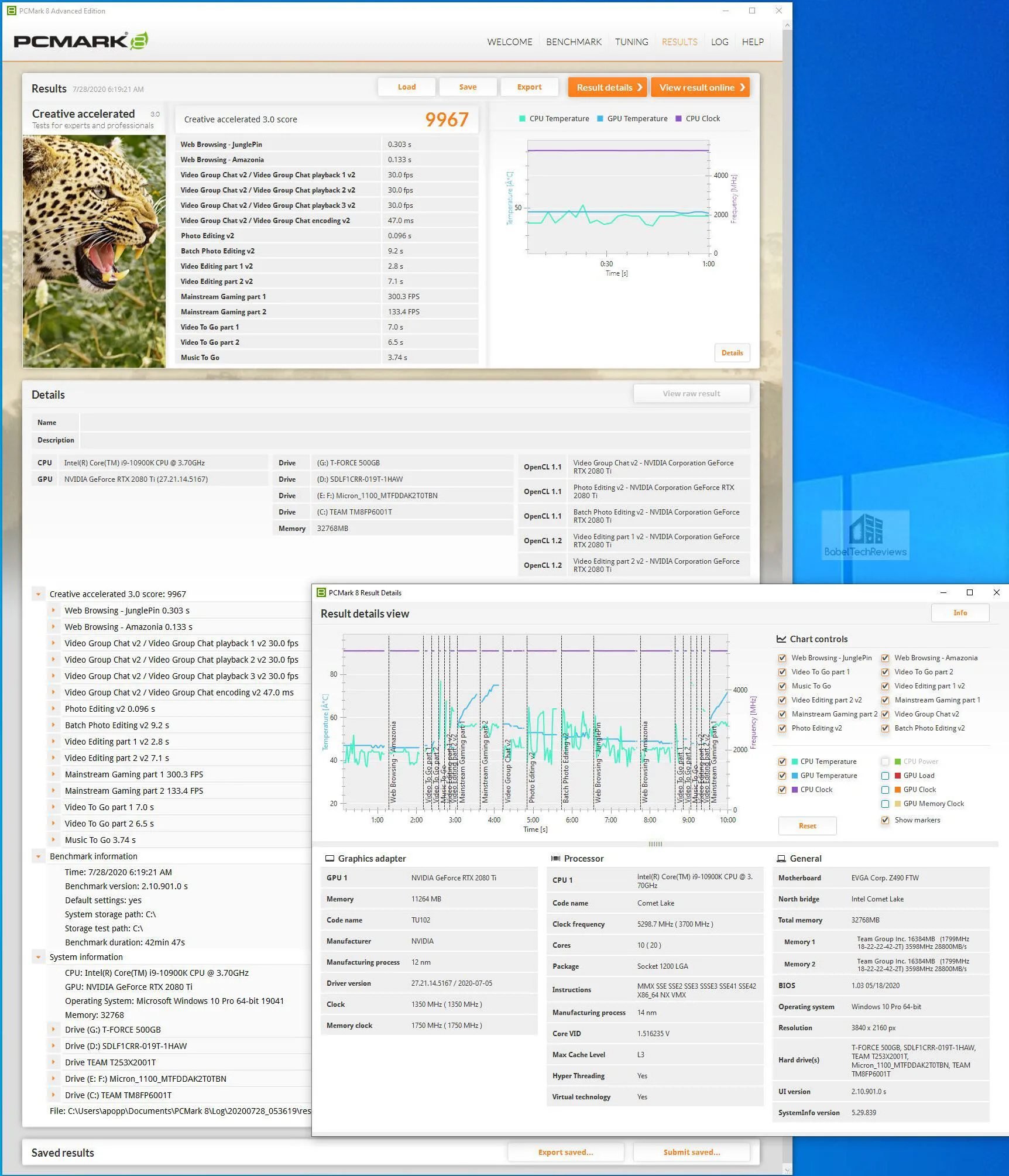Click the Processor chip icon
This screenshot has height=1176, width=1009.
pos(555,859)
